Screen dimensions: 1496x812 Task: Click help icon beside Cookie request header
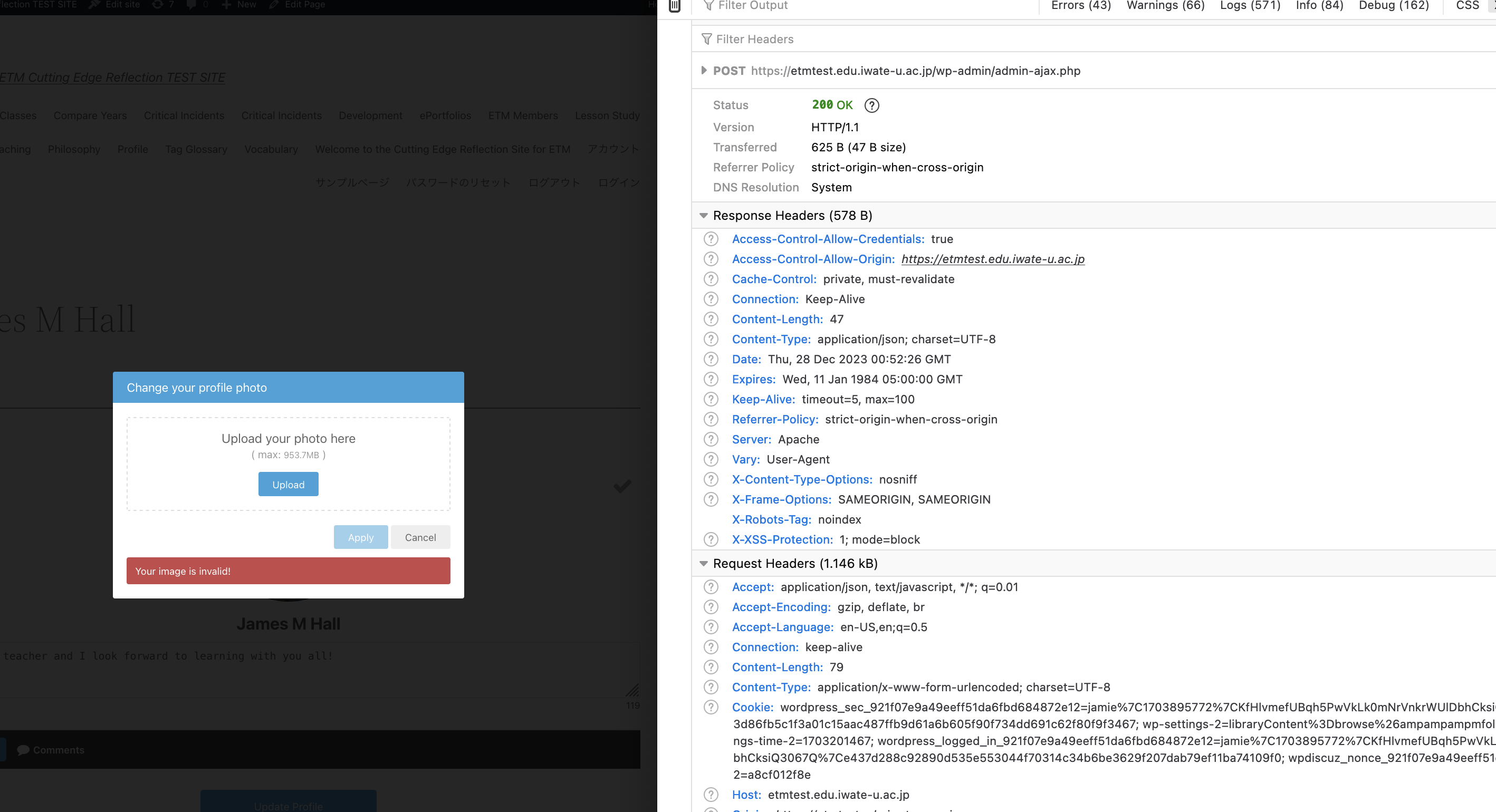pos(711,707)
